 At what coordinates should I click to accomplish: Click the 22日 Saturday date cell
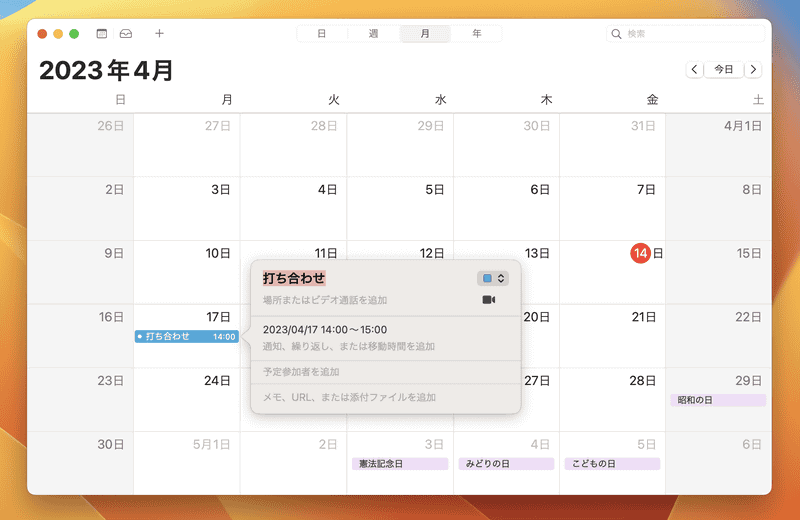(718, 336)
